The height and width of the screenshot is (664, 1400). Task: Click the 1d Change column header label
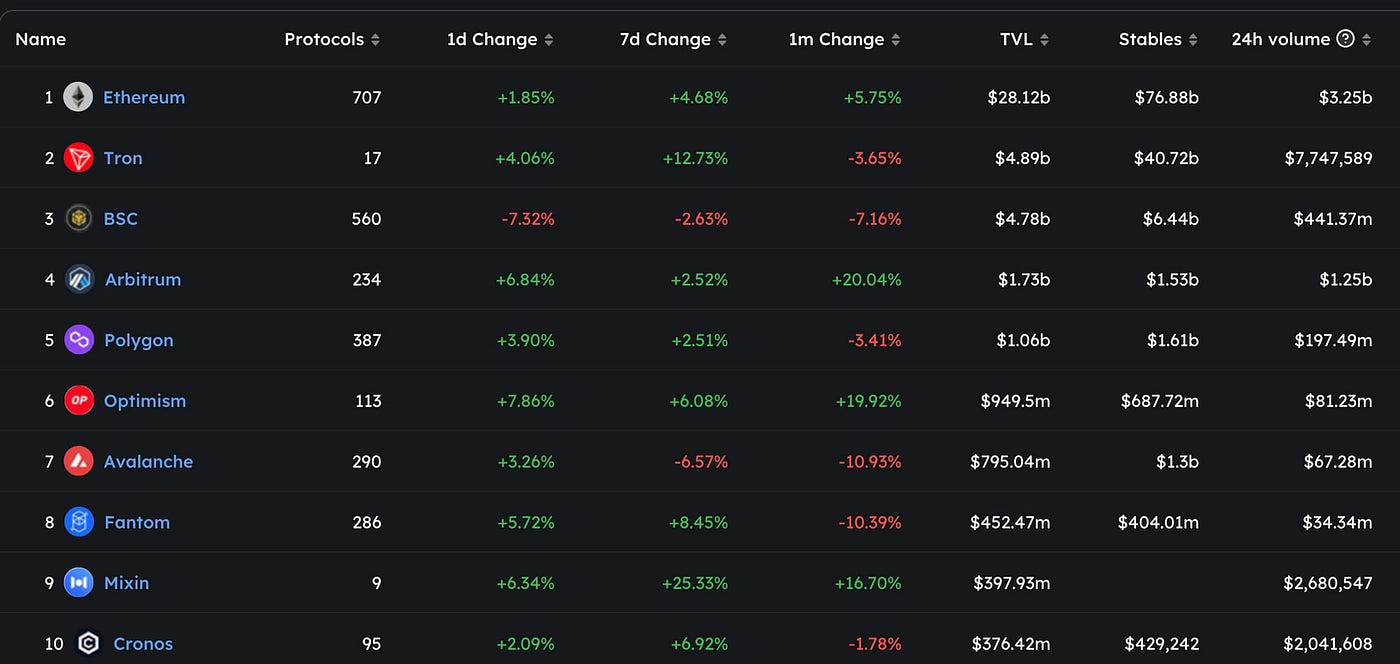(492, 39)
